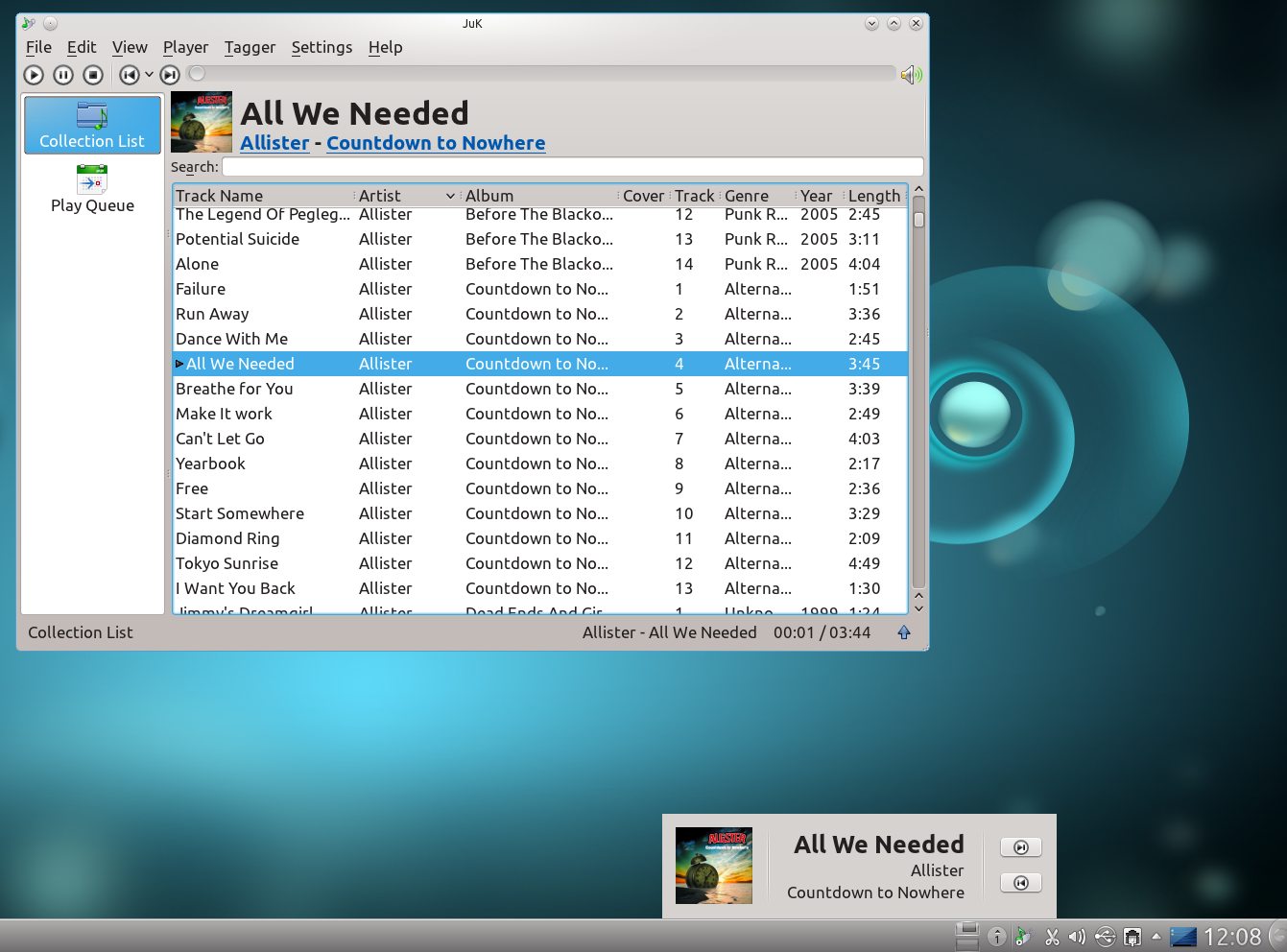Stop playback with the toolbar stop icon
1287x952 pixels.
coord(93,75)
